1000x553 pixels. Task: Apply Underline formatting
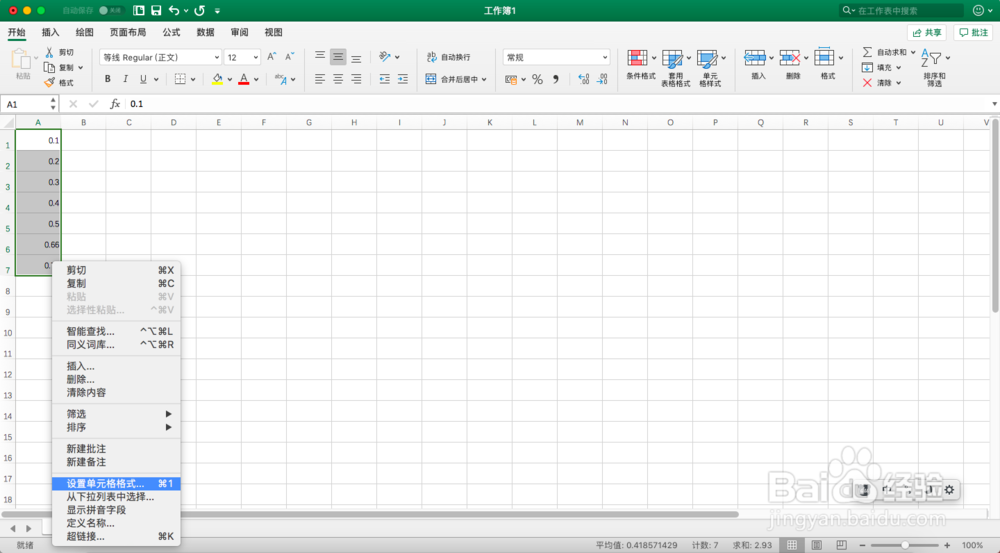click(x=143, y=79)
